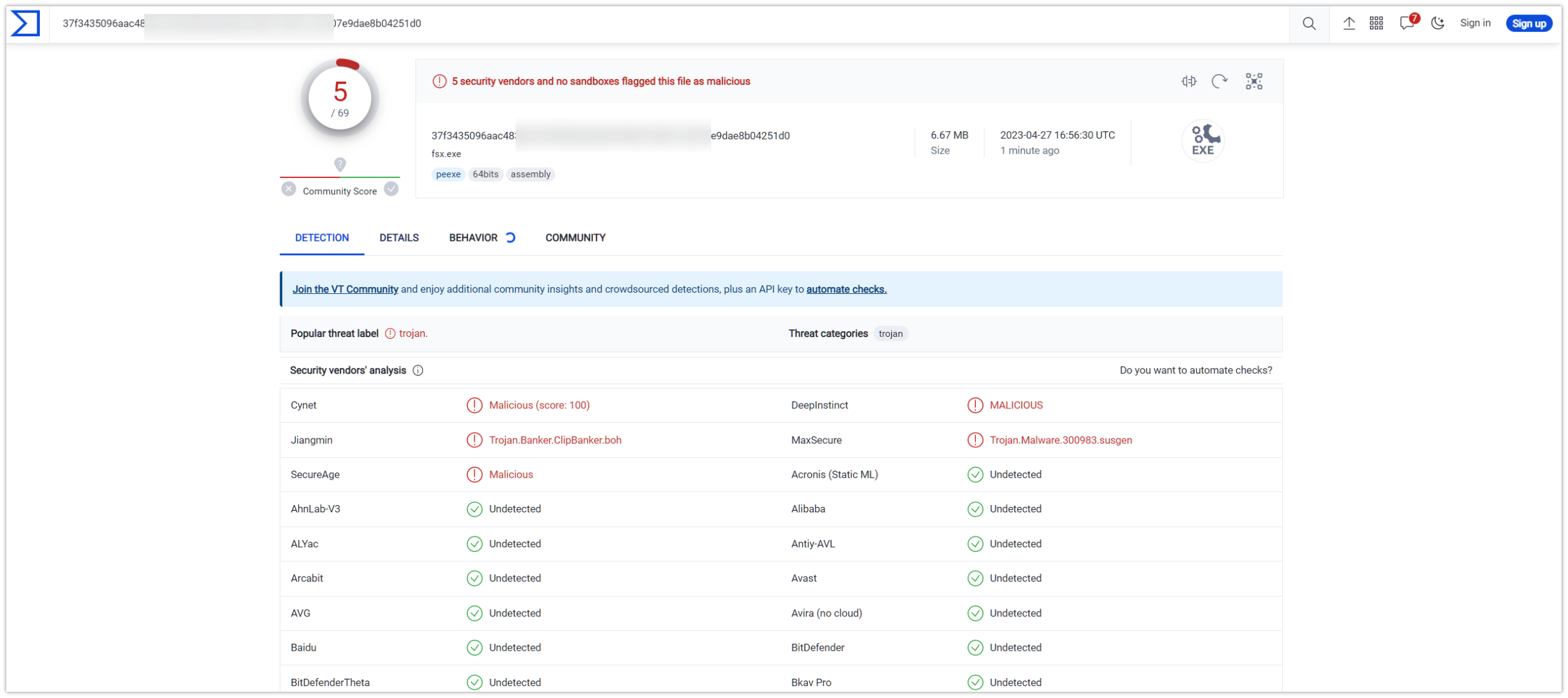This screenshot has width=1568, height=698.
Task: Click the Jiangmin alert icon
Action: [x=475, y=440]
